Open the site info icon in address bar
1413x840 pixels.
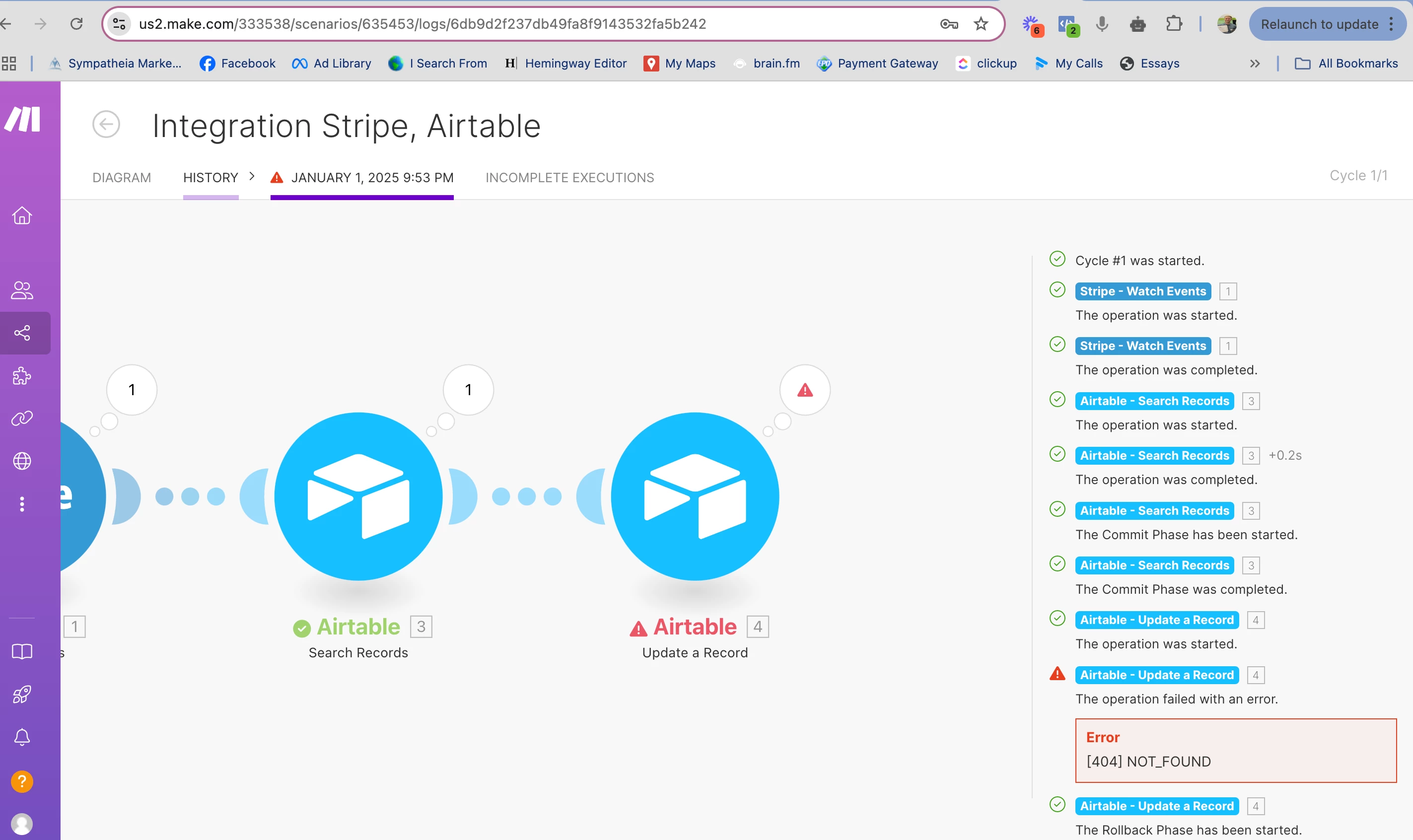coord(119,24)
